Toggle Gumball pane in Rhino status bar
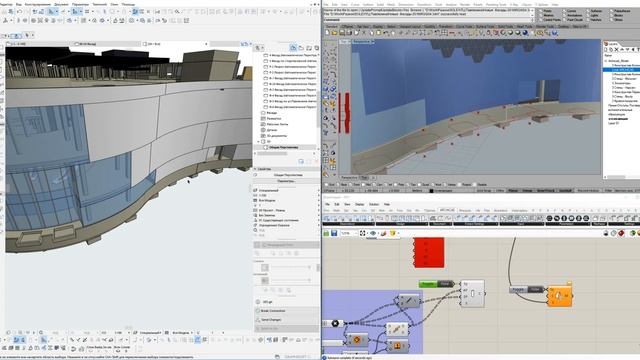 [565, 191]
